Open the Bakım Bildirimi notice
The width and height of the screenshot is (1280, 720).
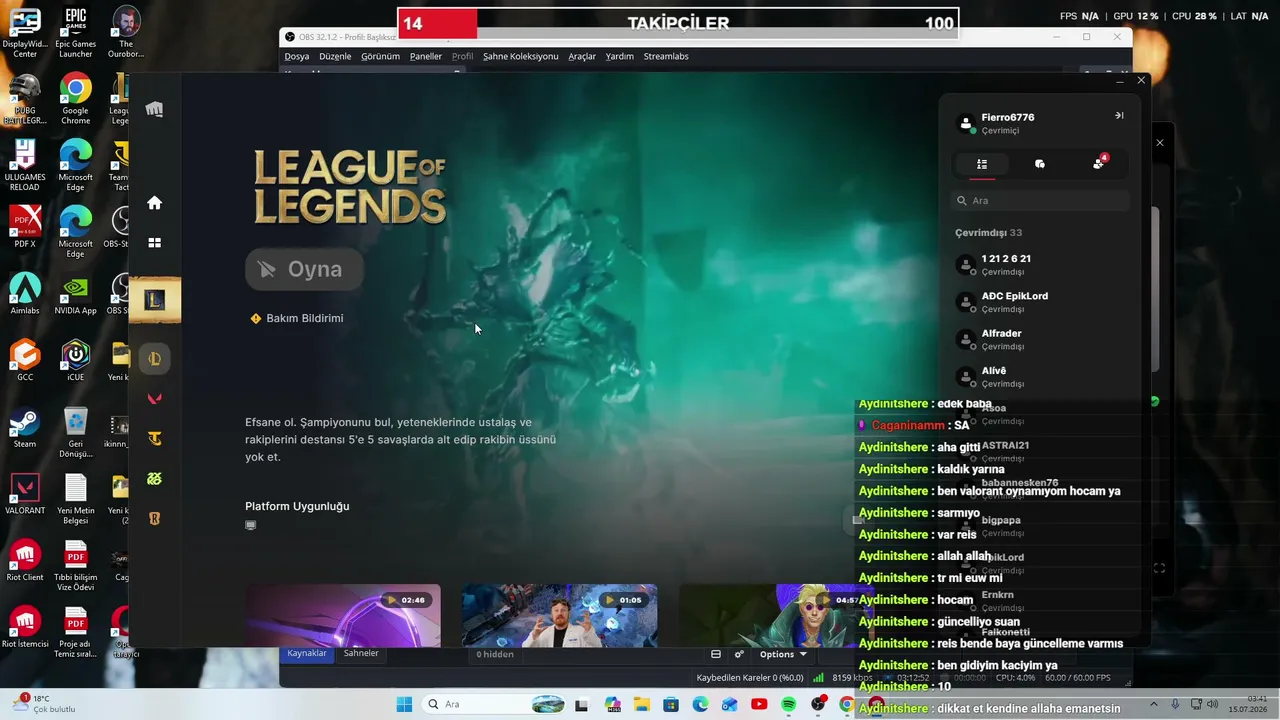[297, 318]
